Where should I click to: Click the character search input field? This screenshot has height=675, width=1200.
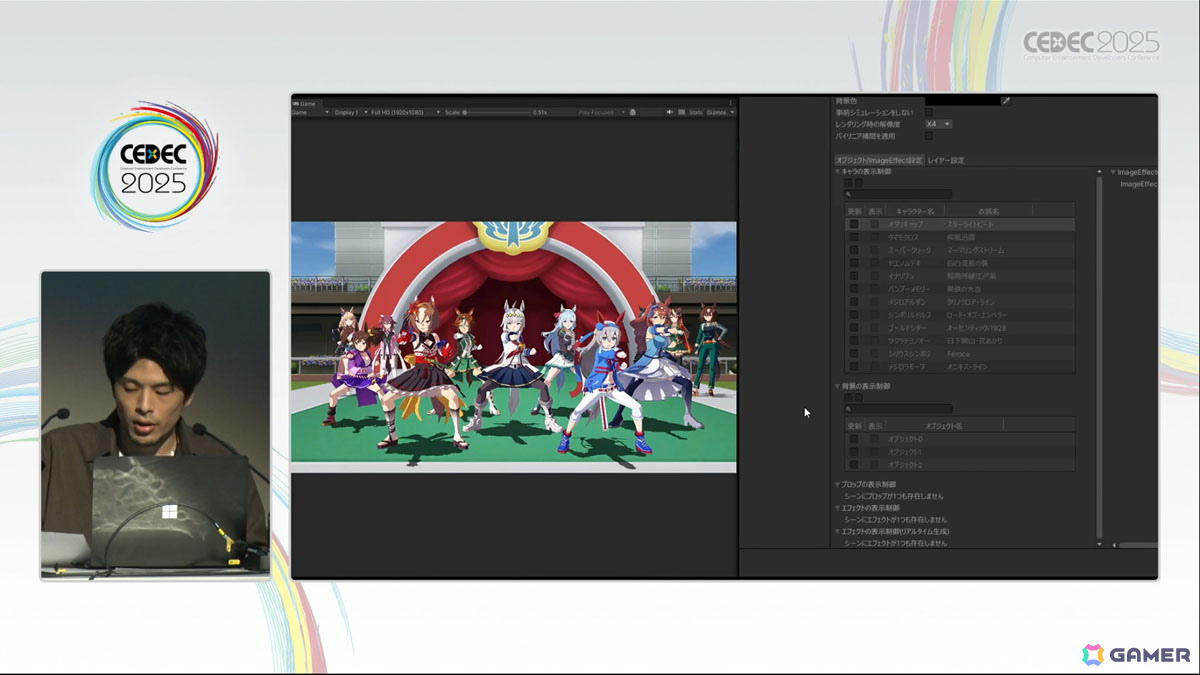[x=898, y=194]
